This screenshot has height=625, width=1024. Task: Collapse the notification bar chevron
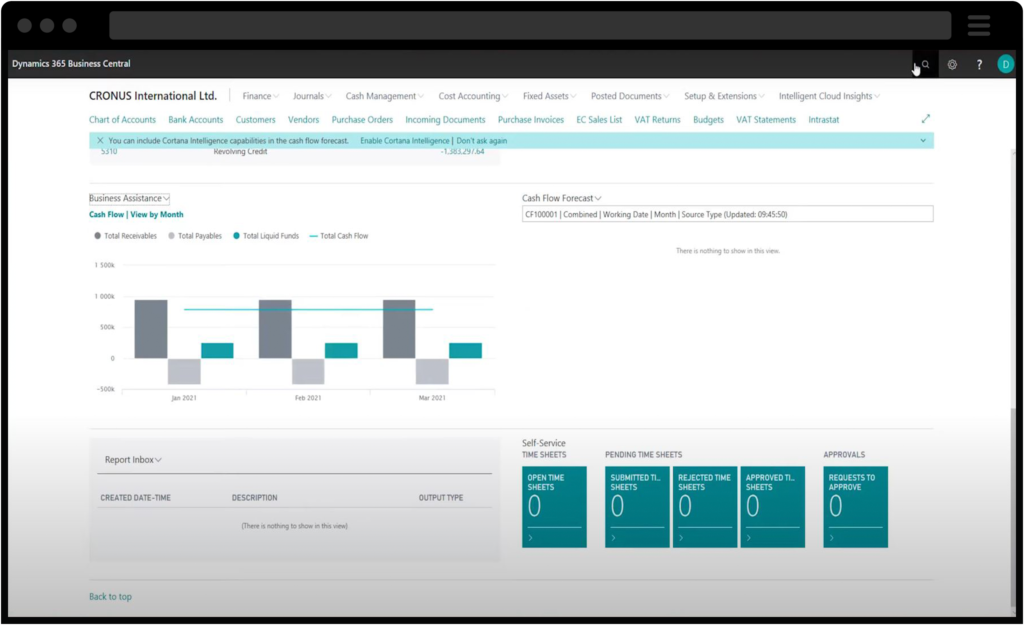pos(923,140)
